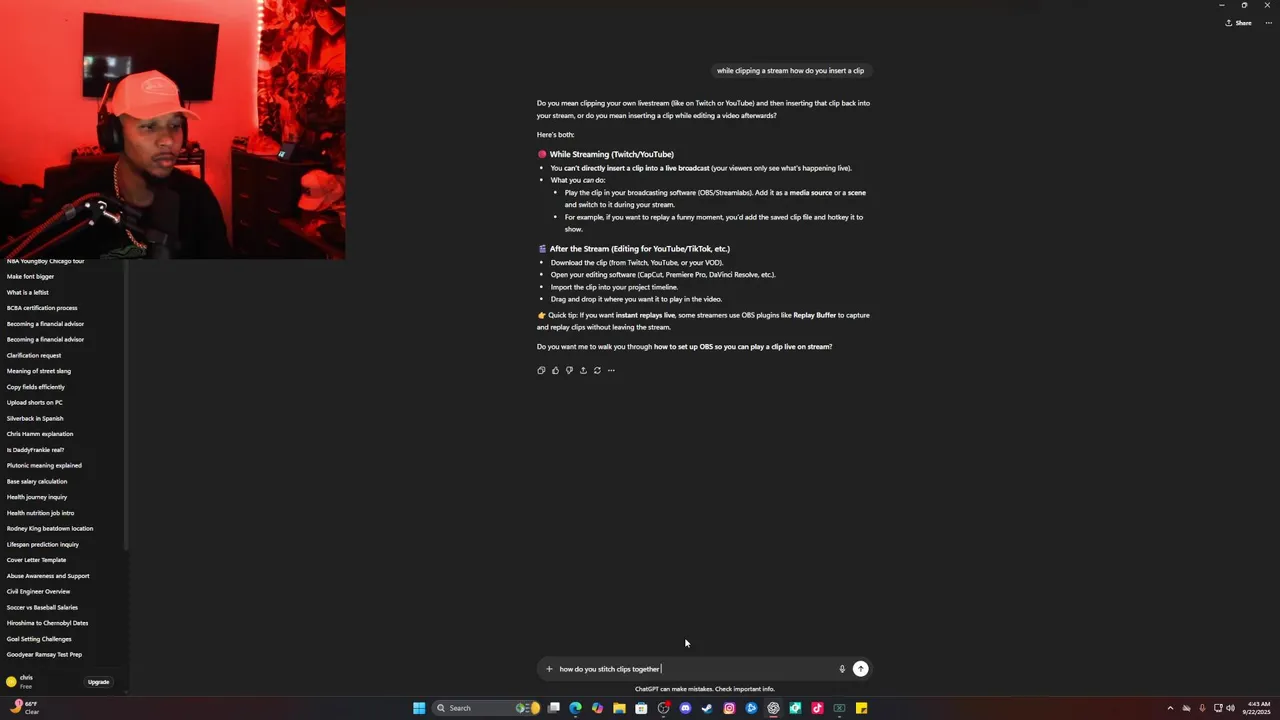Open Steam from the taskbar
Viewport: 1280px width, 720px height.
(707, 708)
